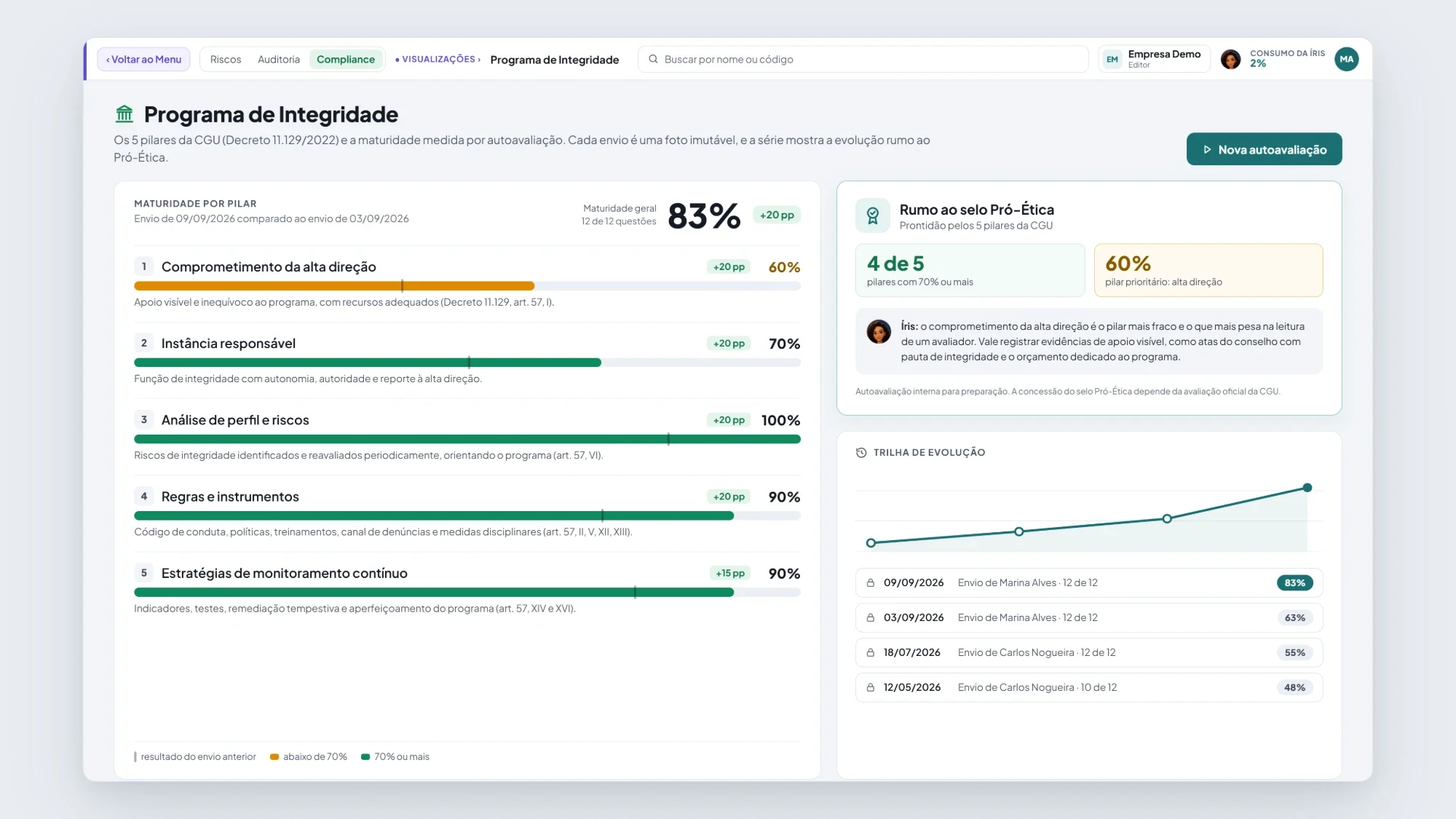Go back with Voltar ao Menu
Screen dimensions: 1456x819
coord(143,59)
